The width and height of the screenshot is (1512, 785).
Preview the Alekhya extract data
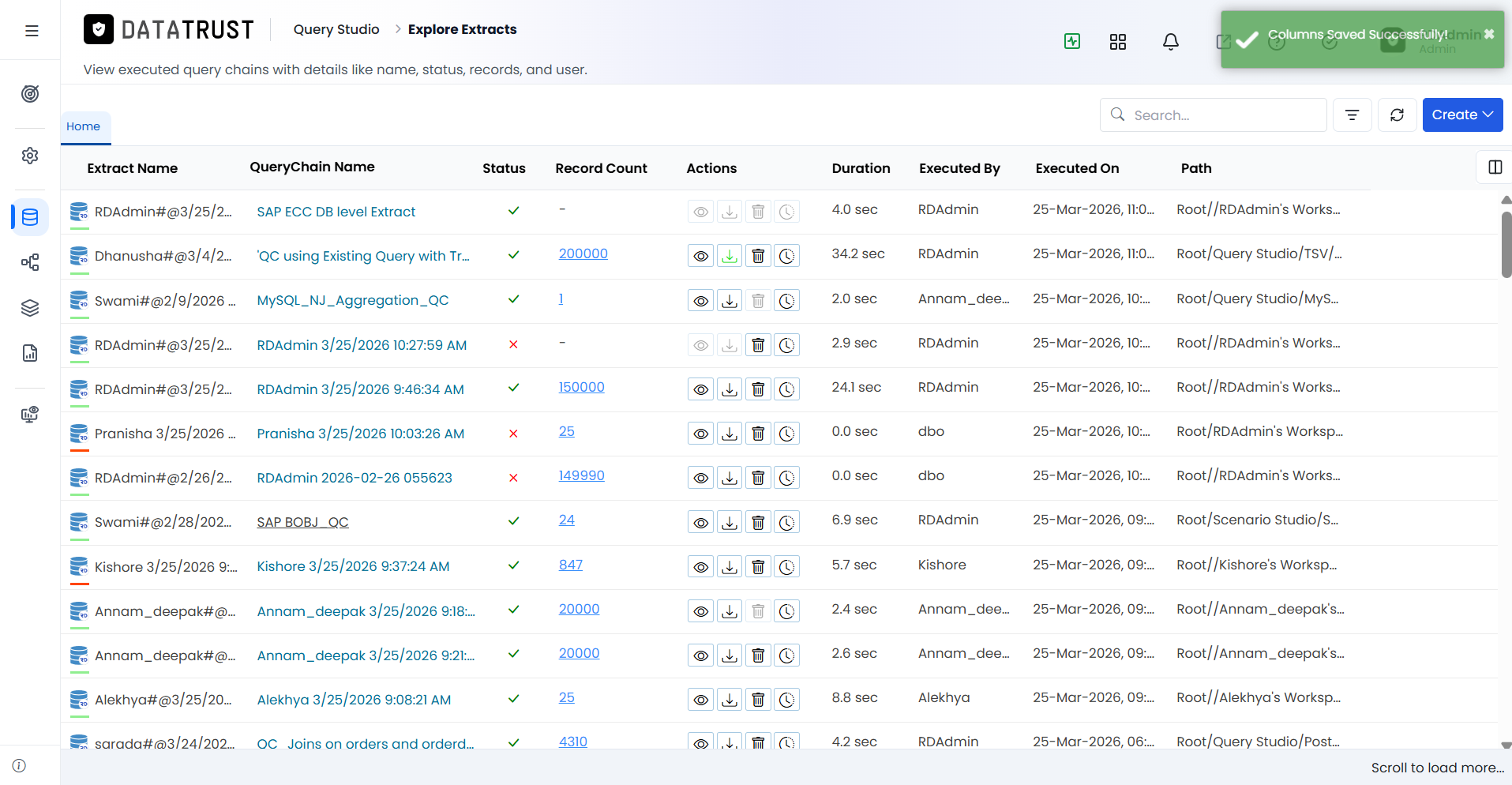point(700,700)
